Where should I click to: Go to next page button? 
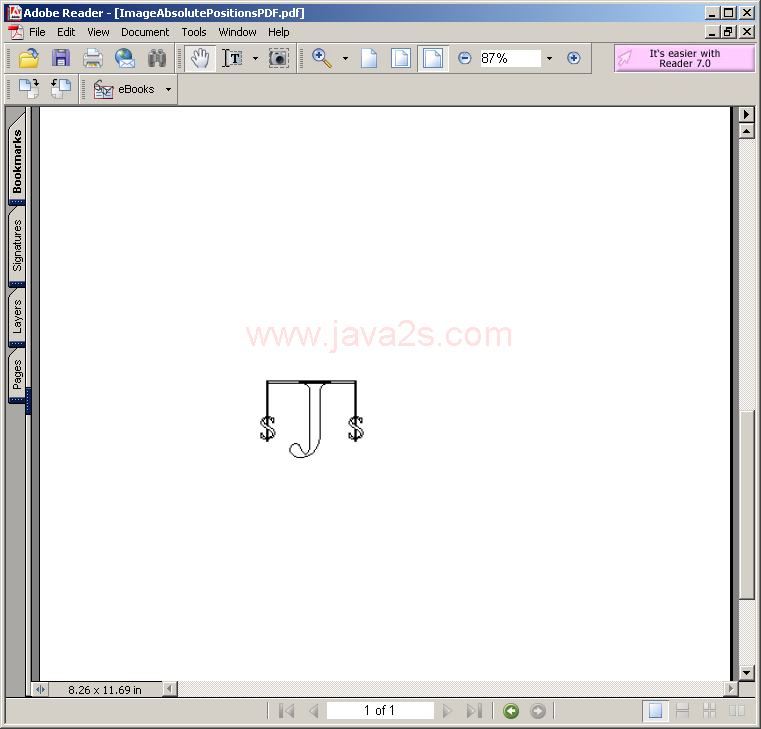coord(447,711)
